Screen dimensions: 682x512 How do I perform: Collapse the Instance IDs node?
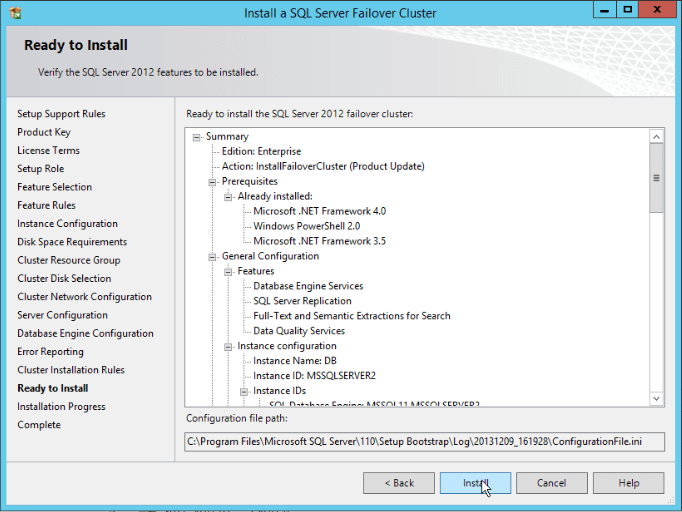[244, 391]
